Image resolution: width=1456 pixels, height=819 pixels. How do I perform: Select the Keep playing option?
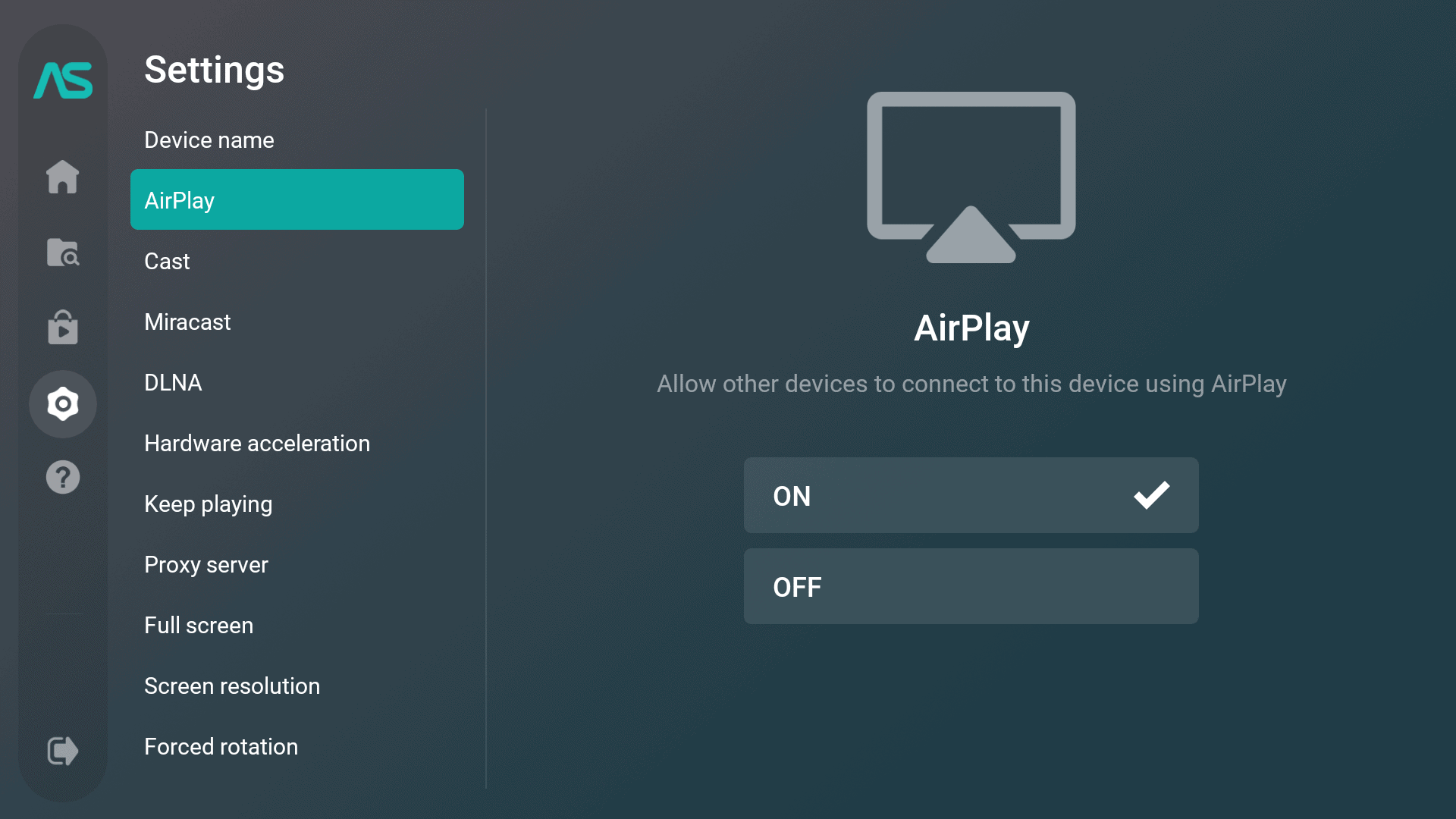click(x=208, y=504)
